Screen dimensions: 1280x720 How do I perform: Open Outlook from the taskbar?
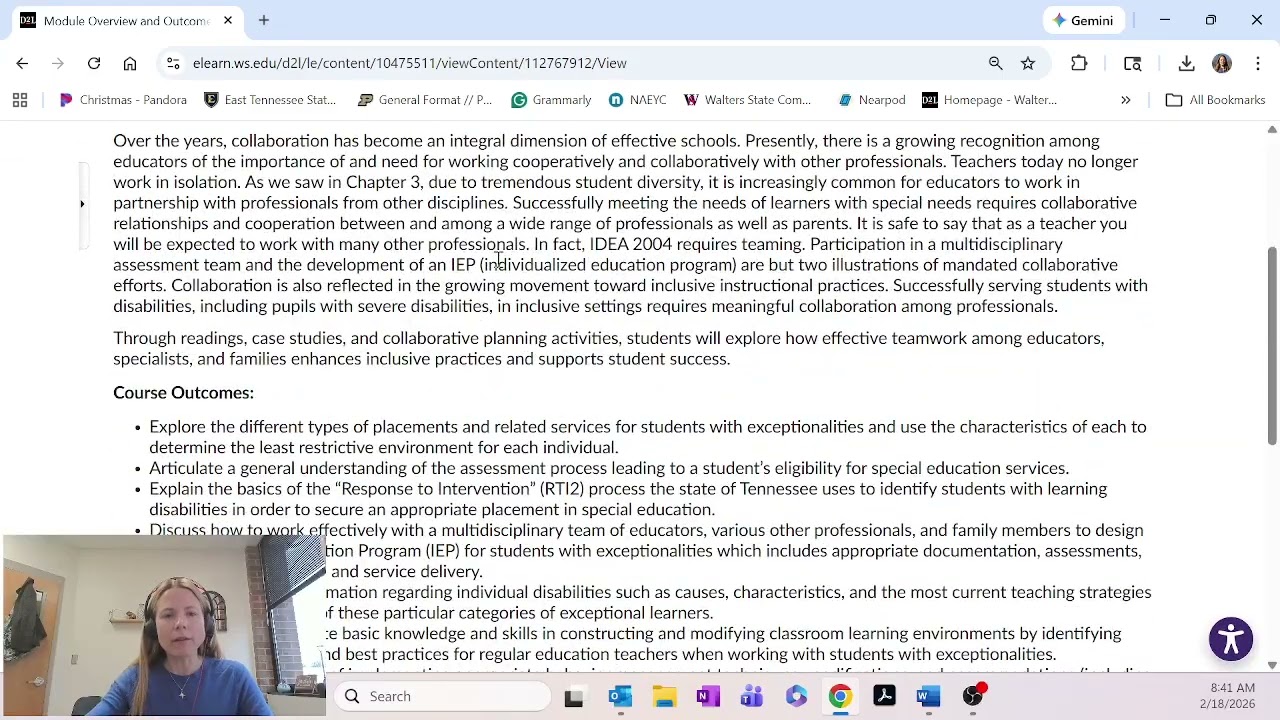(620, 696)
